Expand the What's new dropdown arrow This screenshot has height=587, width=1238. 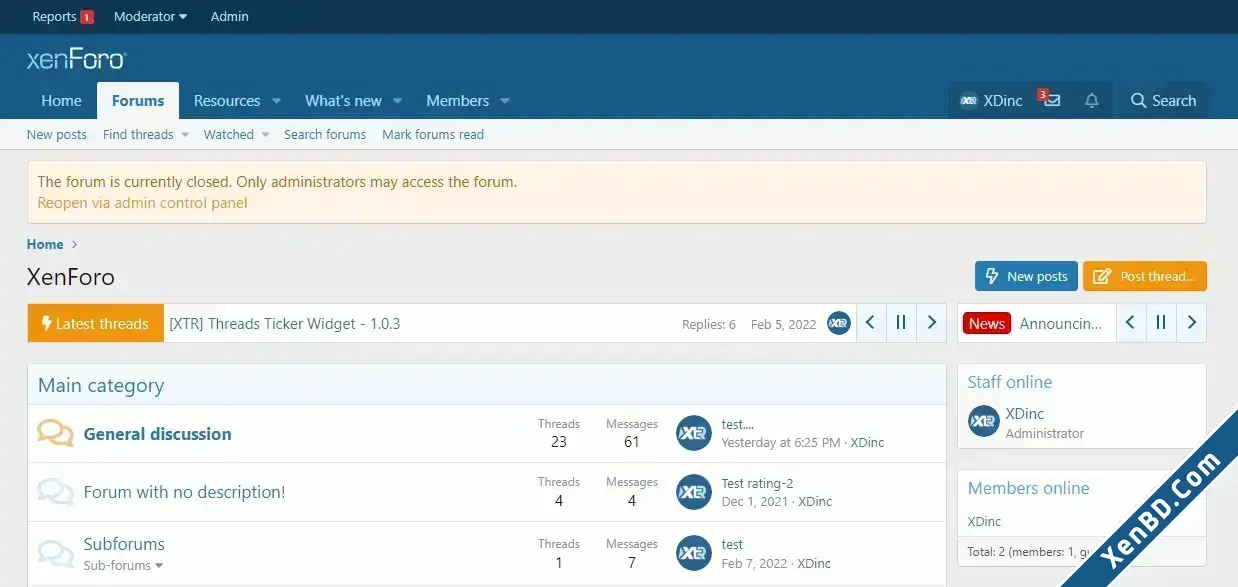(397, 101)
